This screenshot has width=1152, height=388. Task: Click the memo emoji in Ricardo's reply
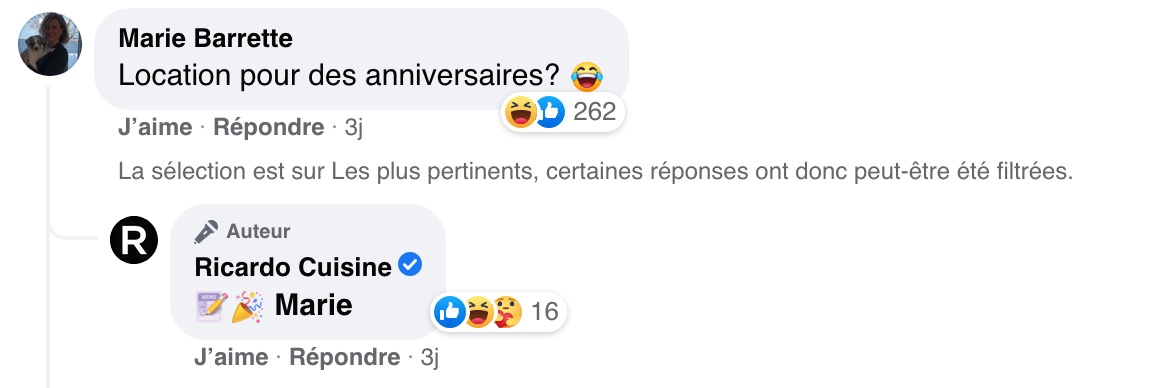(212, 306)
